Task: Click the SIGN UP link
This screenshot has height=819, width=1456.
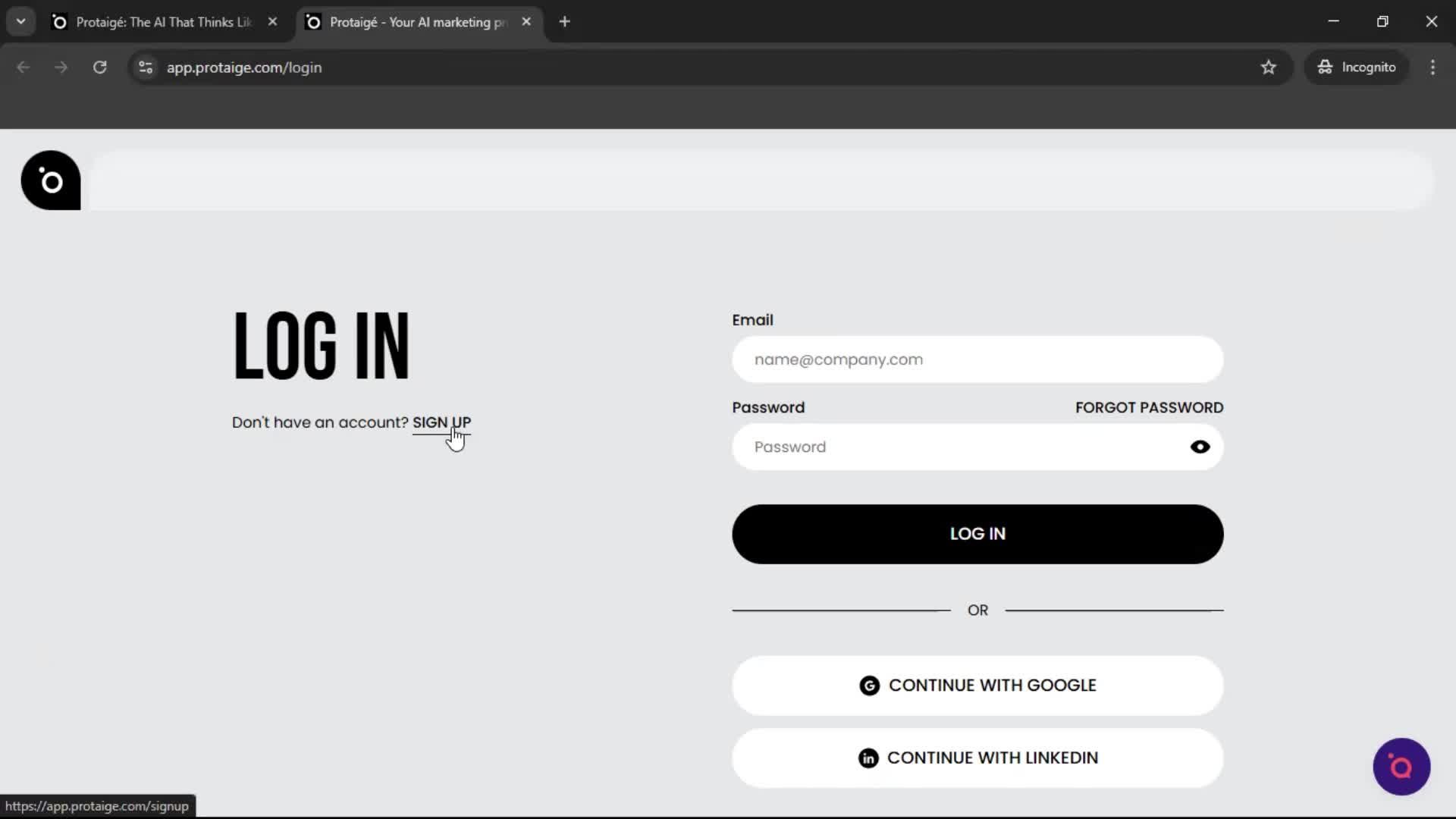Action: (x=442, y=422)
